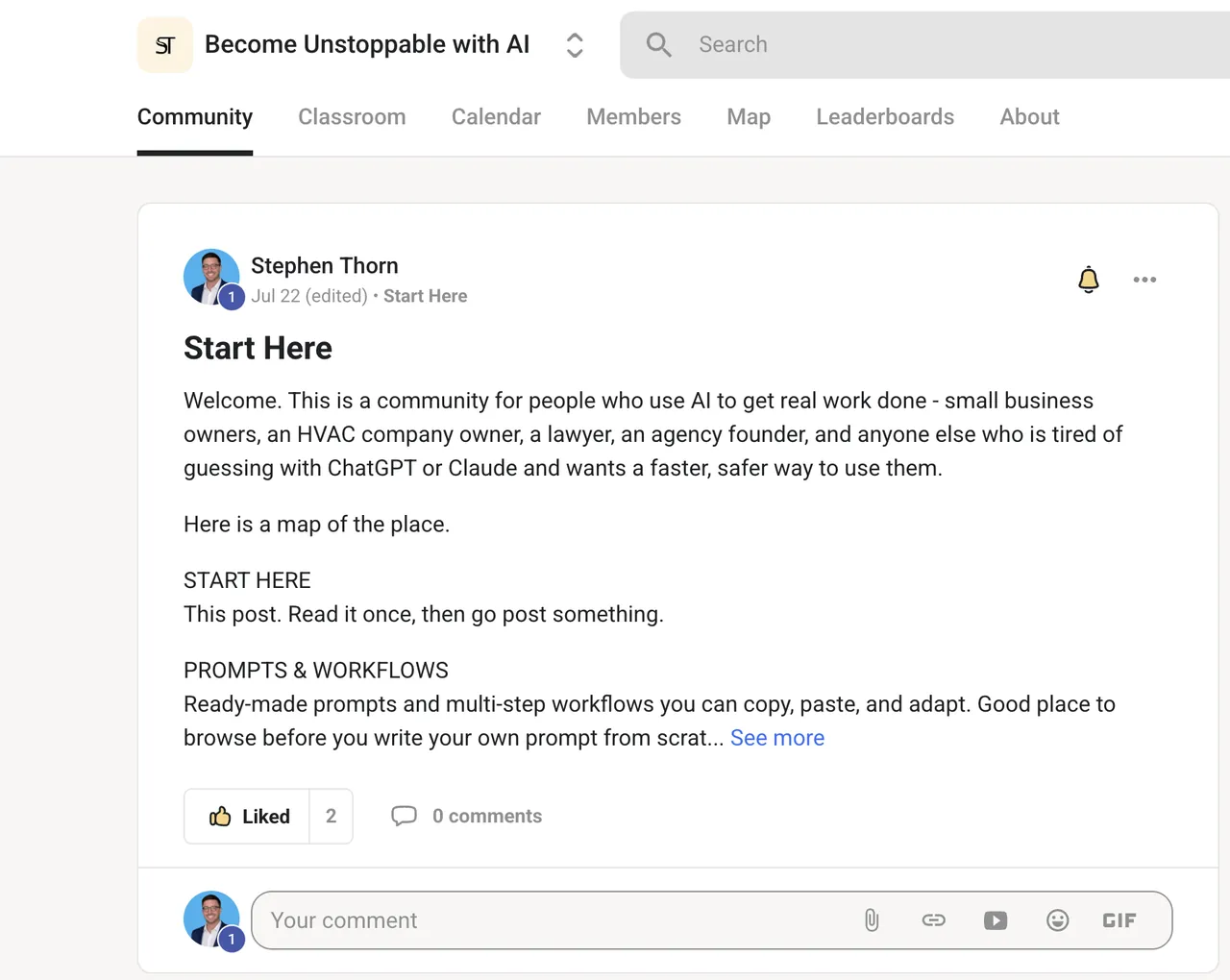Open the community switcher chevron
Image resolution: width=1230 pixels, height=980 pixels.
click(x=575, y=45)
